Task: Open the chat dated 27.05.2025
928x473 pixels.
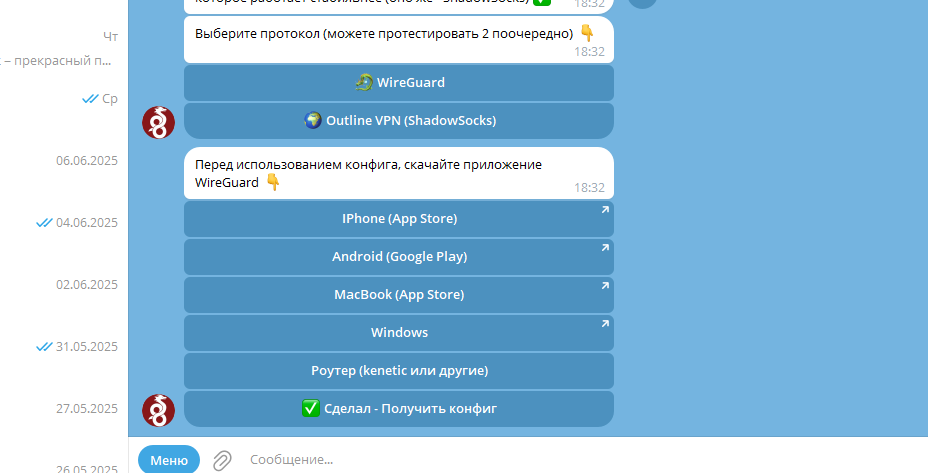Action: tap(64, 408)
